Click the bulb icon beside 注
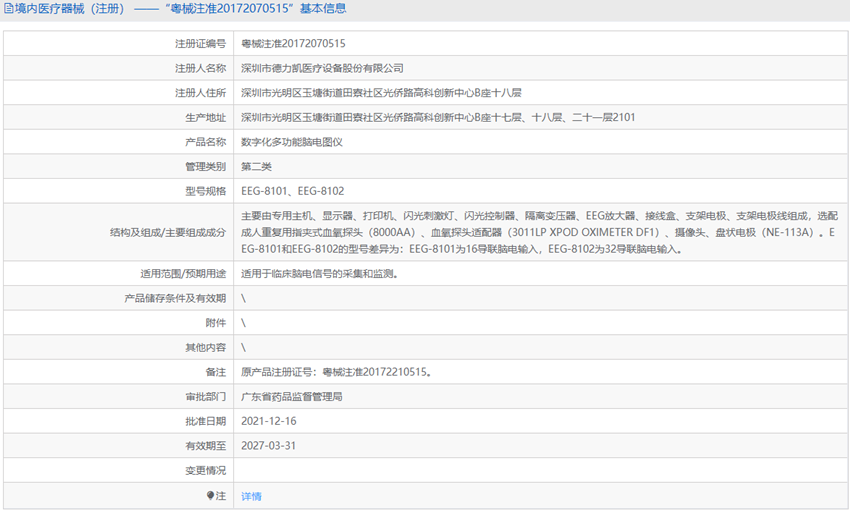This screenshot has width=850, height=510. pyautogui.click(x=210, y=495)
